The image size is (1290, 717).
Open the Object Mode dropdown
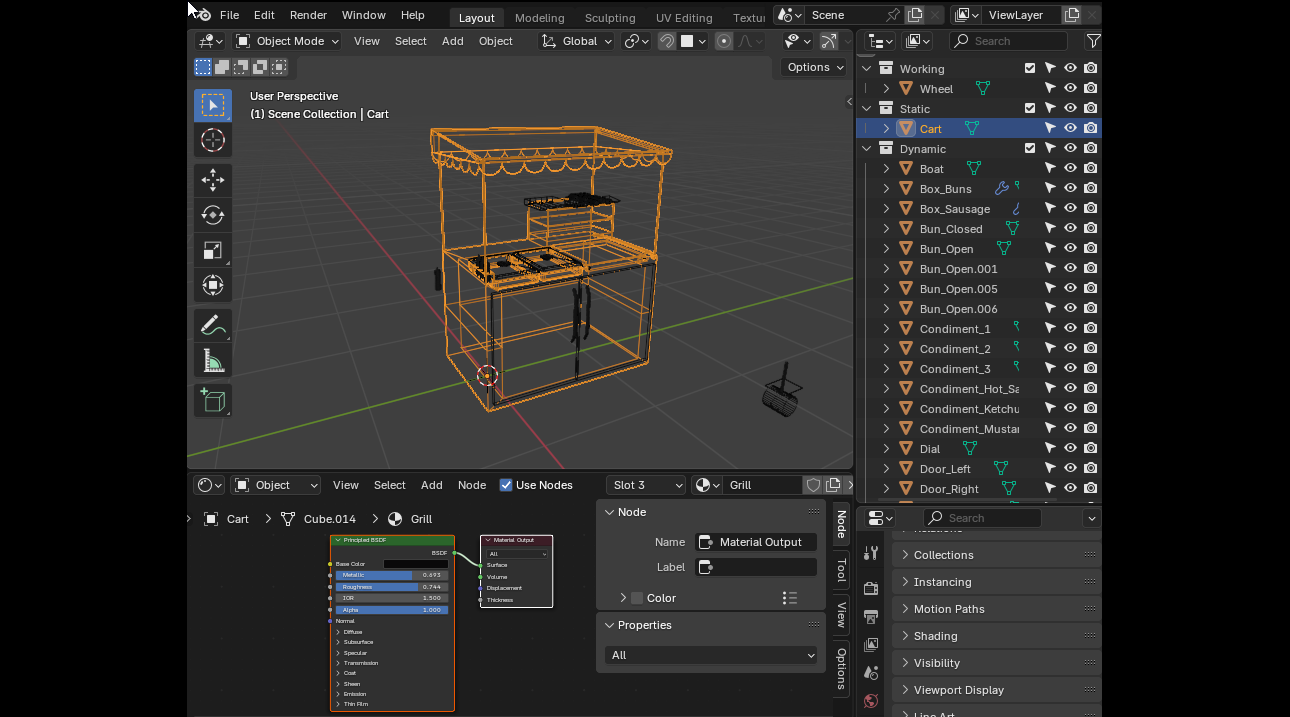[287, 41]
